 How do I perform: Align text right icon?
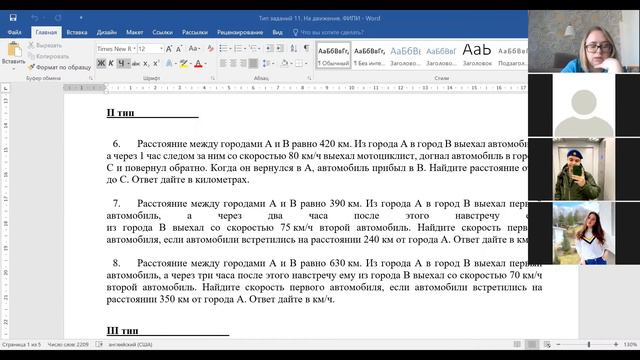[243, 63]
